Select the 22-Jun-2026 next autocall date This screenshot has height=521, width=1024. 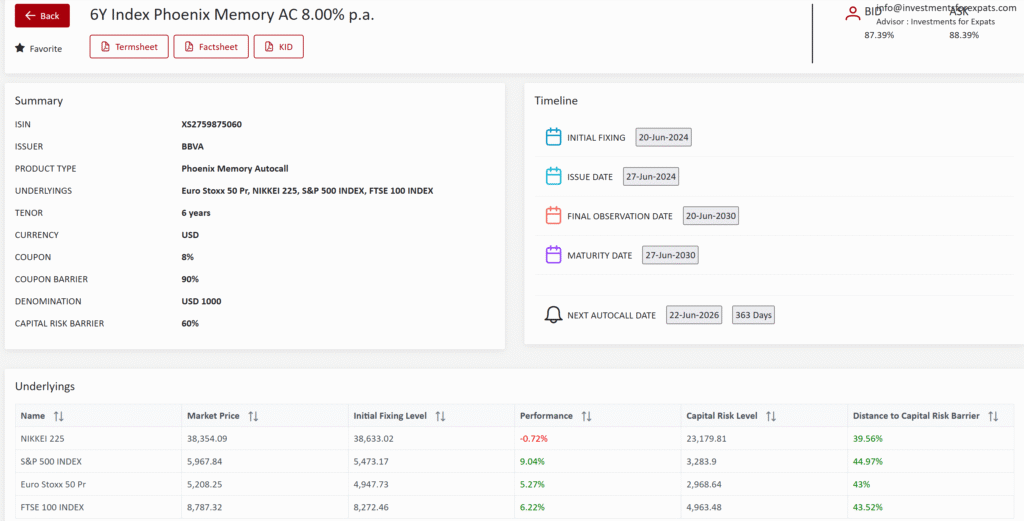pyautogui.click(x=694, y=315)
